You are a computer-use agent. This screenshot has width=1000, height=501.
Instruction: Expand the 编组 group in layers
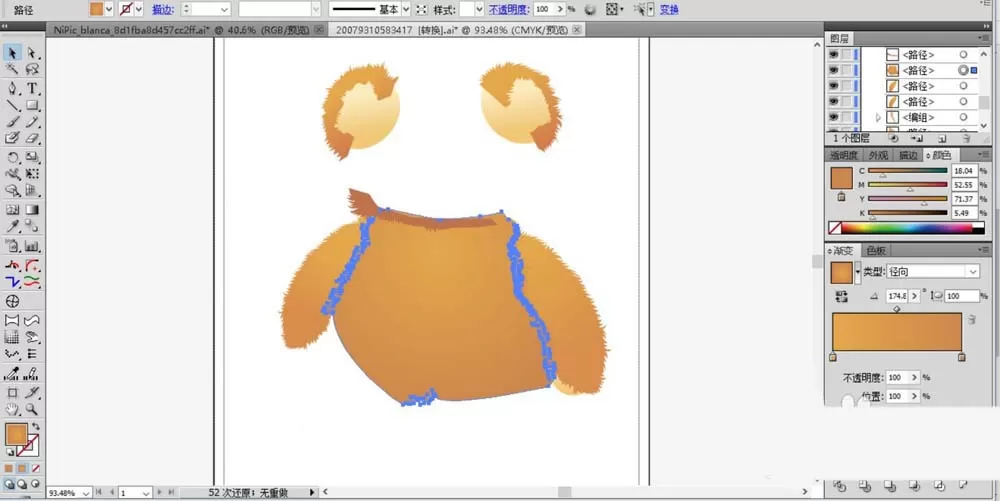[878, 117]
